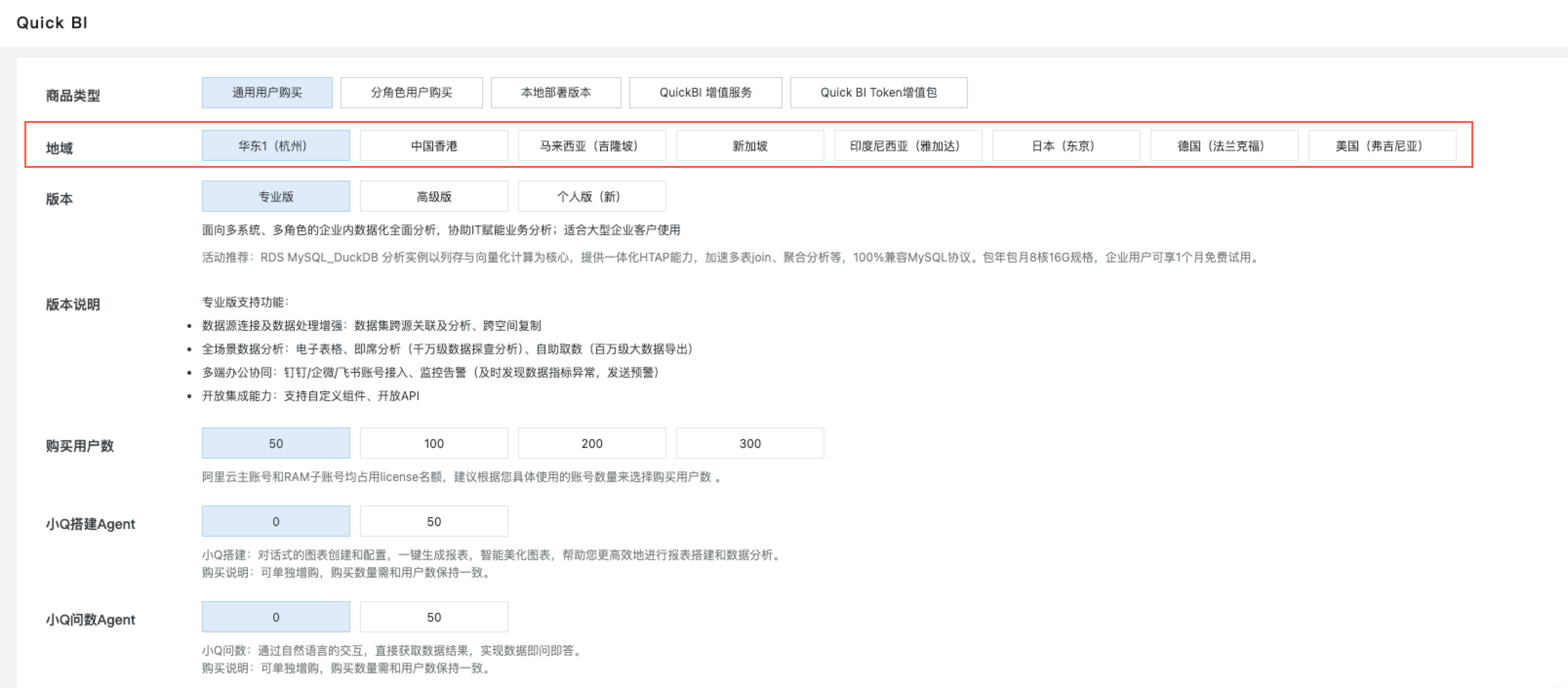Select 新加坡 region
The height and width of the screenshot is (688, 1568).
pos(749,145)
